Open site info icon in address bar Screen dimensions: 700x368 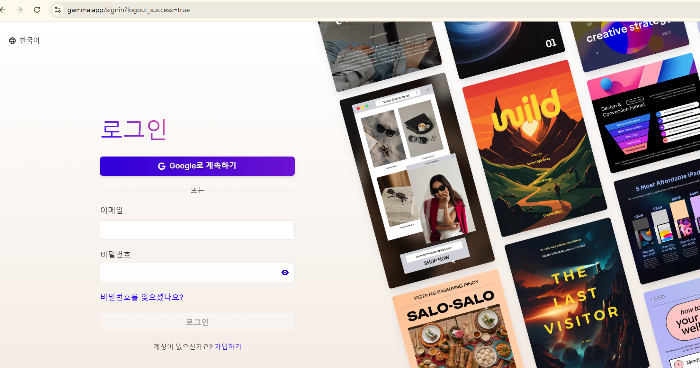point(58,10)
